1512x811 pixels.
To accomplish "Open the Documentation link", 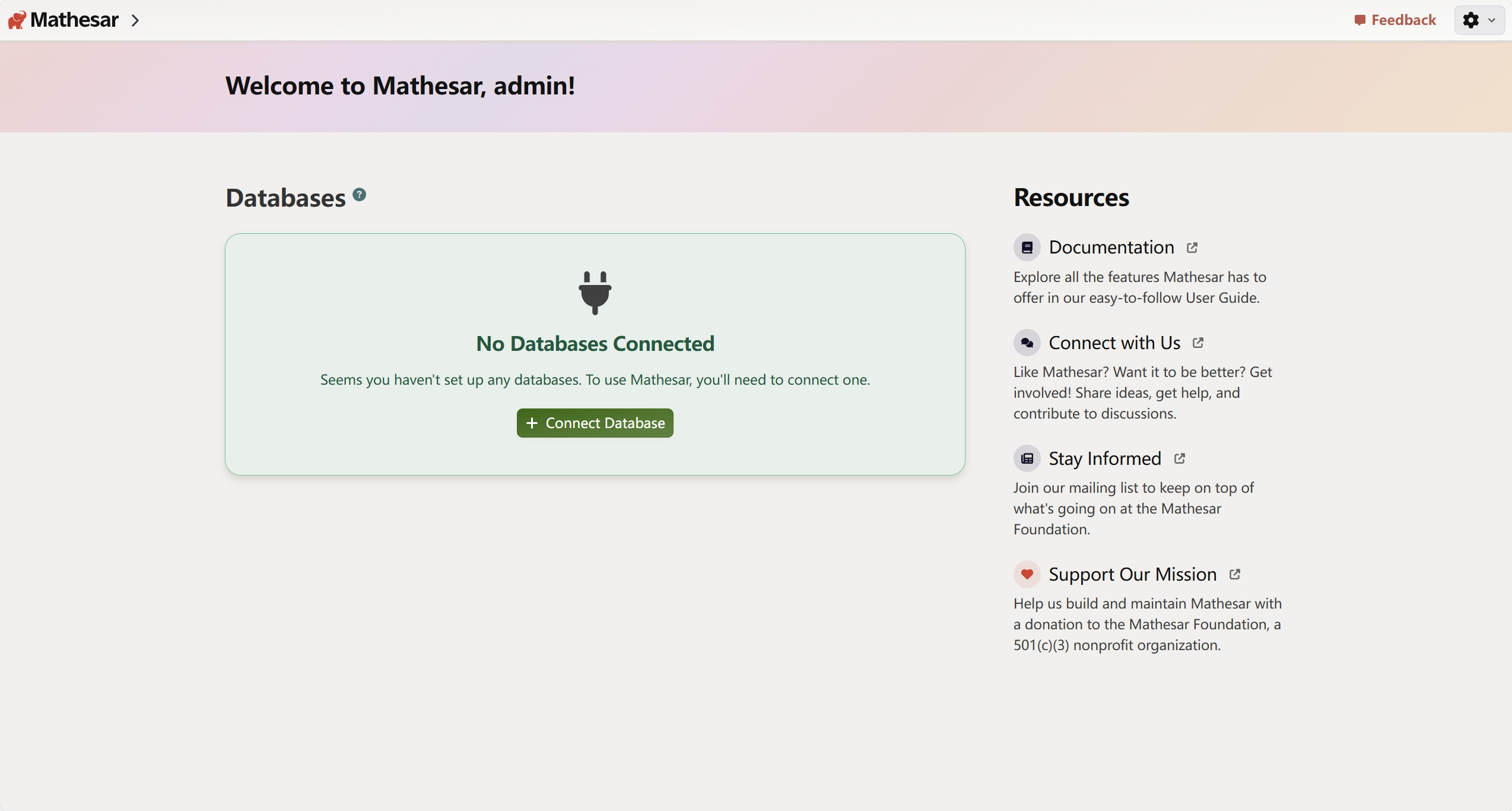I will (1111, 248).
